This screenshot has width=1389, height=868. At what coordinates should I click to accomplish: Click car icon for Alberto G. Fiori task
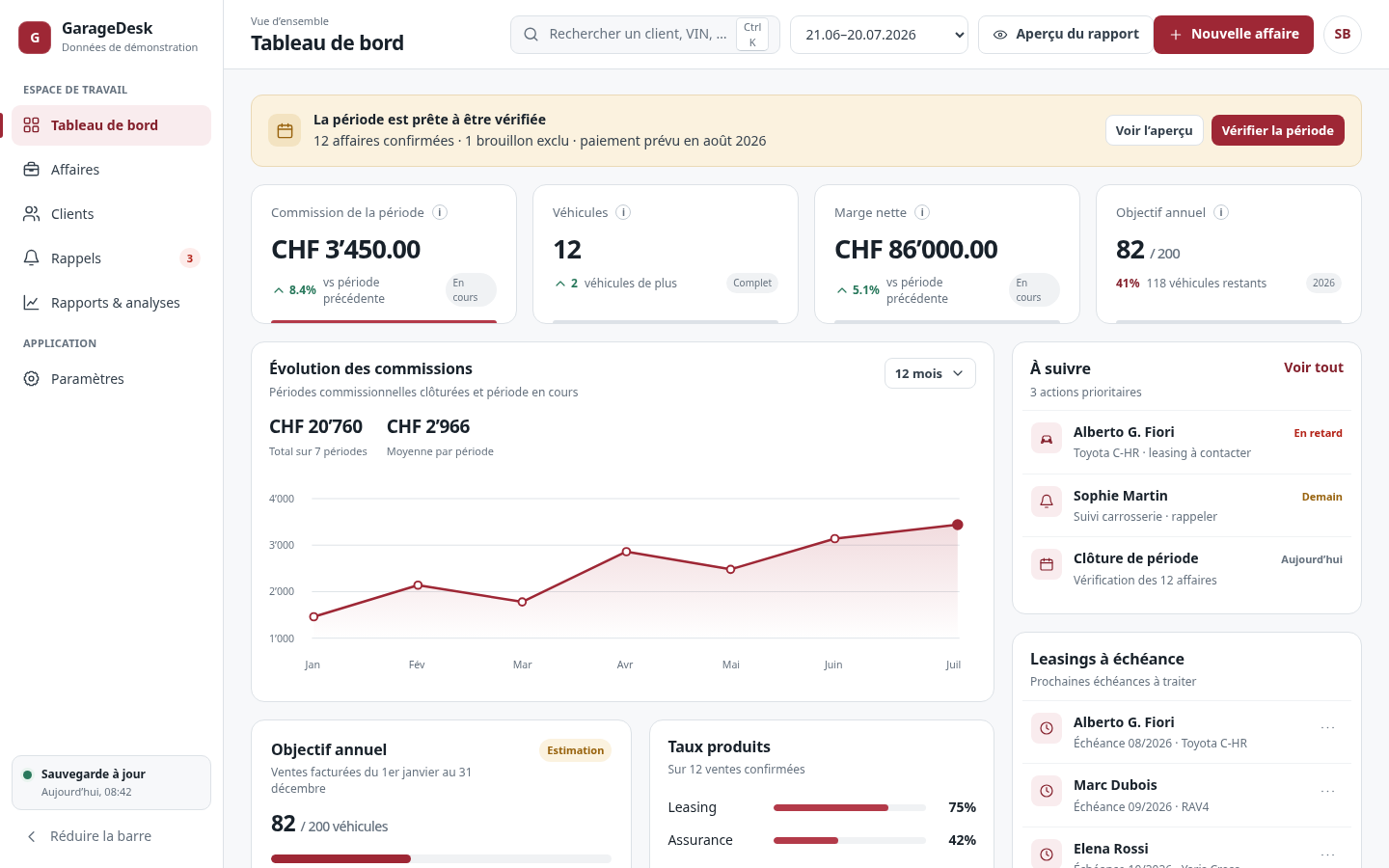coord(1047,440)
